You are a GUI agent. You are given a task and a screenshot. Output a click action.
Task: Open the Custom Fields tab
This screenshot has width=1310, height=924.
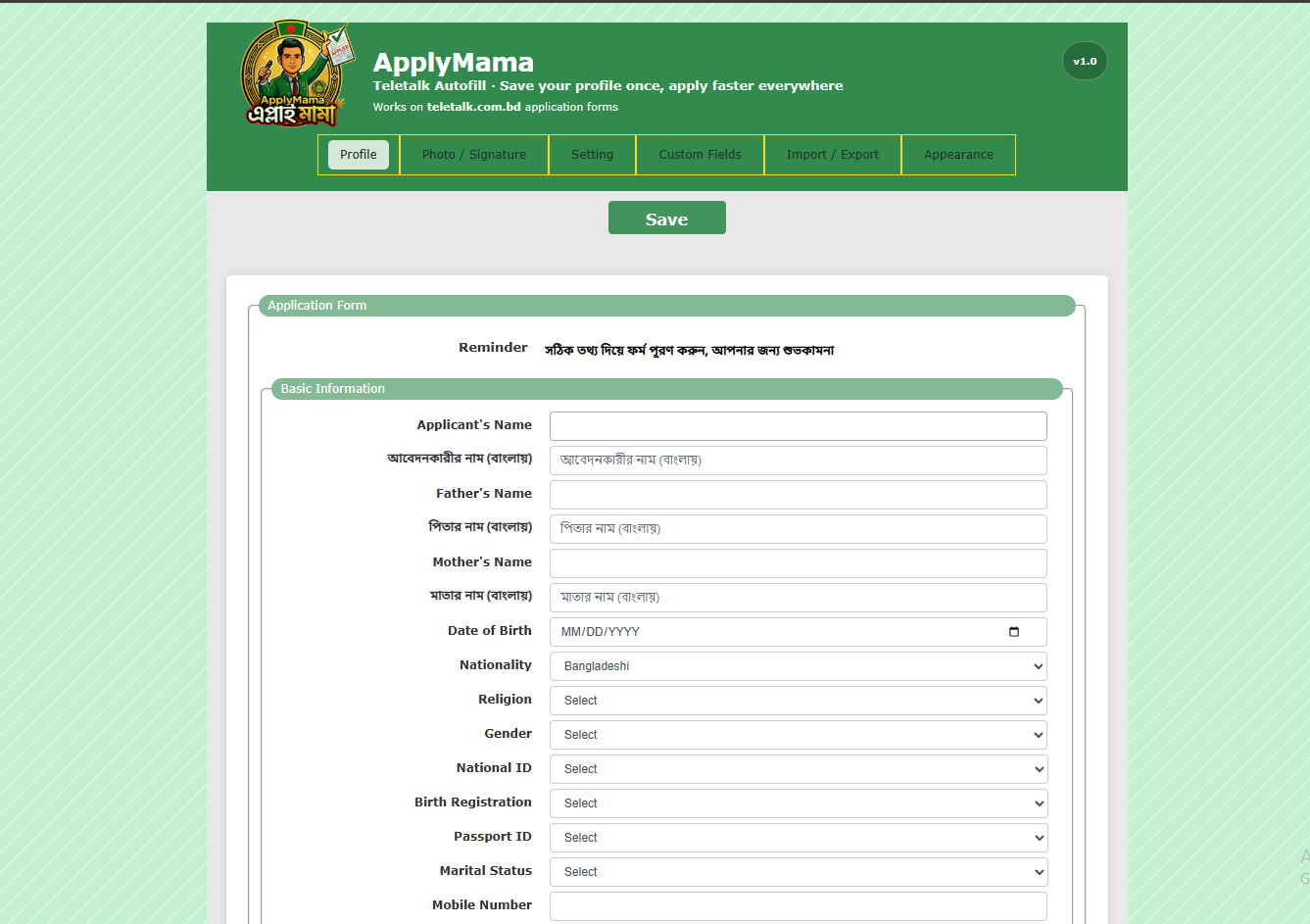tap(701, 155)
